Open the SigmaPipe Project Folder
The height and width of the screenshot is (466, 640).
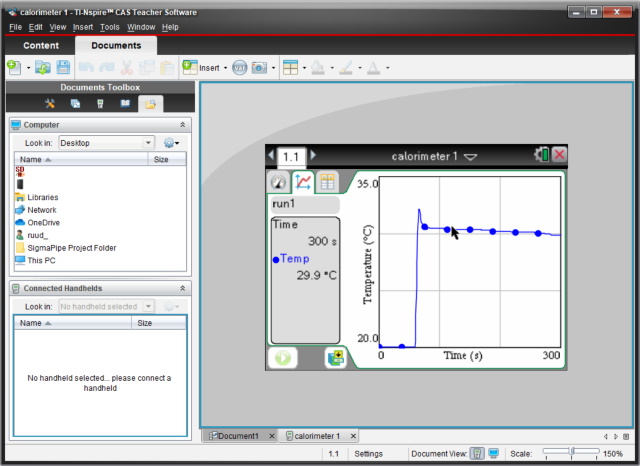(73, 247)
